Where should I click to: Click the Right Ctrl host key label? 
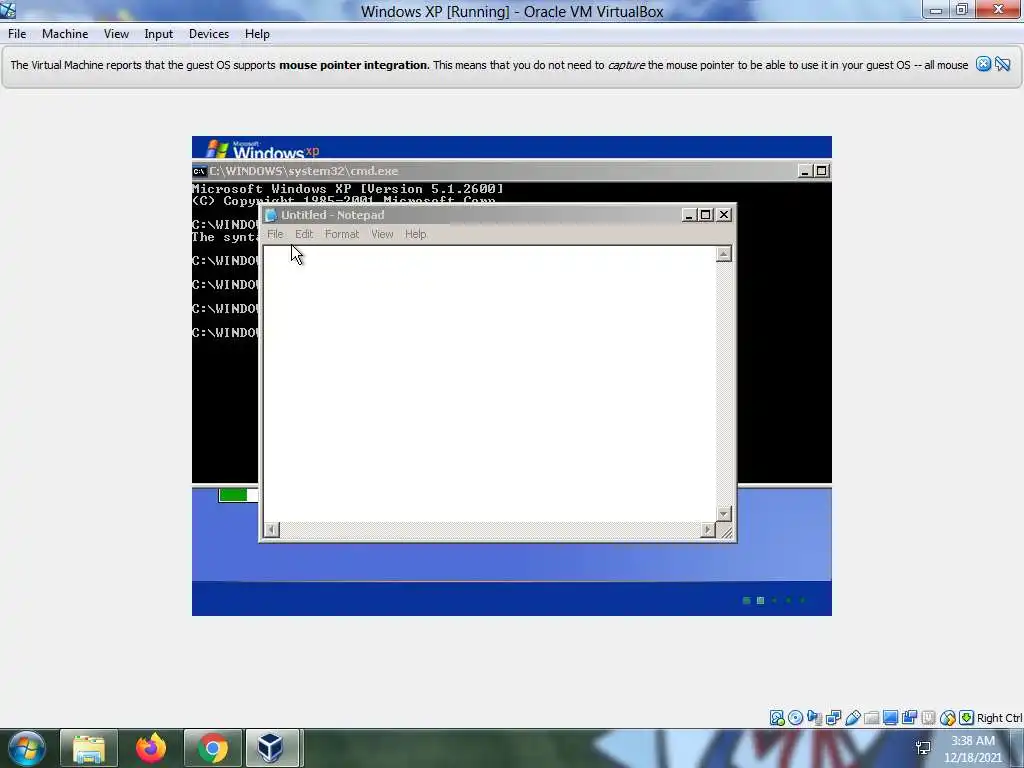(x=999, y=718)
